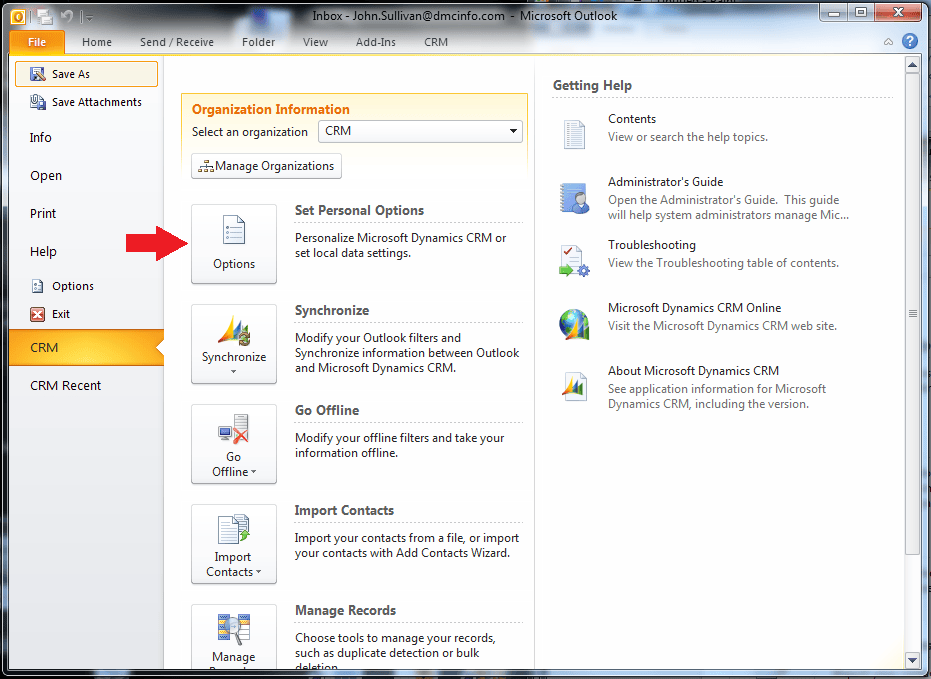Click the Getting Help heading
The image size is (931, 679).
click(x=592, y=85)
